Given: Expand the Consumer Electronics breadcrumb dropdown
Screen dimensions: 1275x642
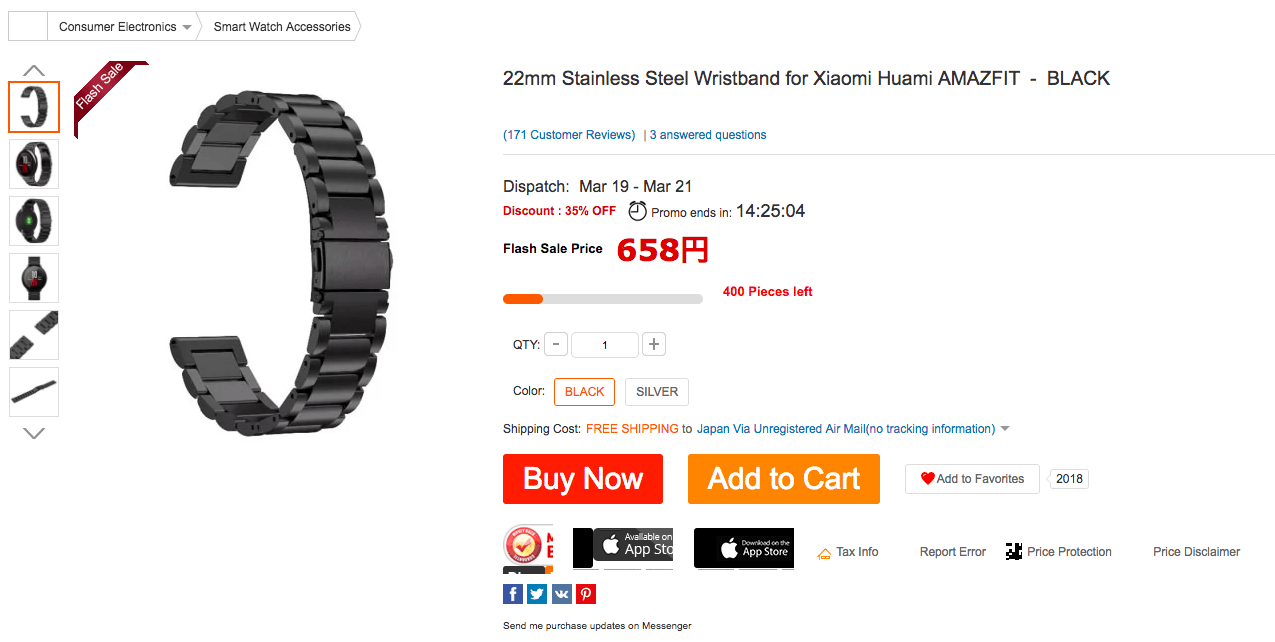Looking at the screenshot, I should (187, 27).
